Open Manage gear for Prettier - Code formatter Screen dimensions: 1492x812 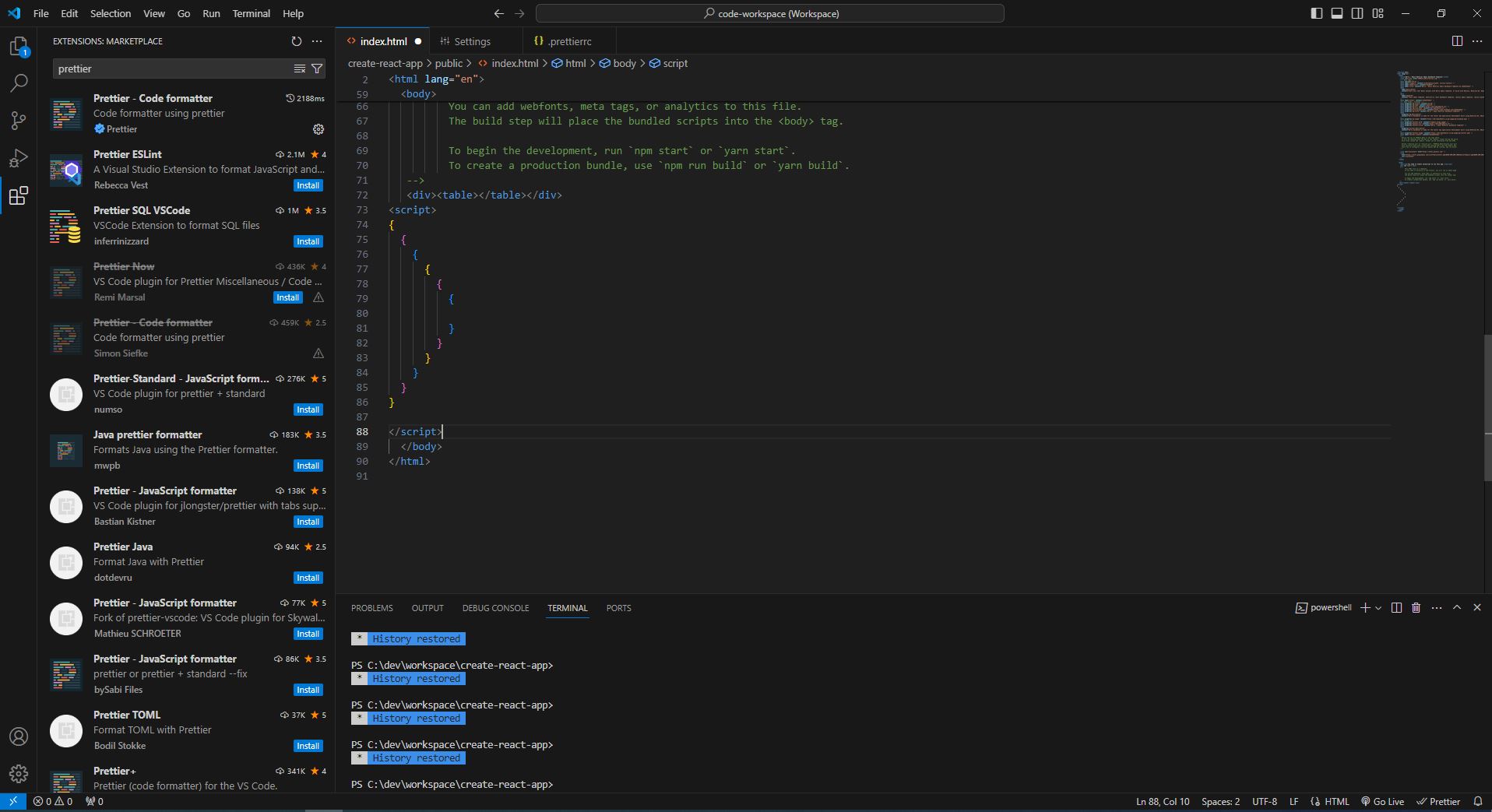tap(318, 129)
